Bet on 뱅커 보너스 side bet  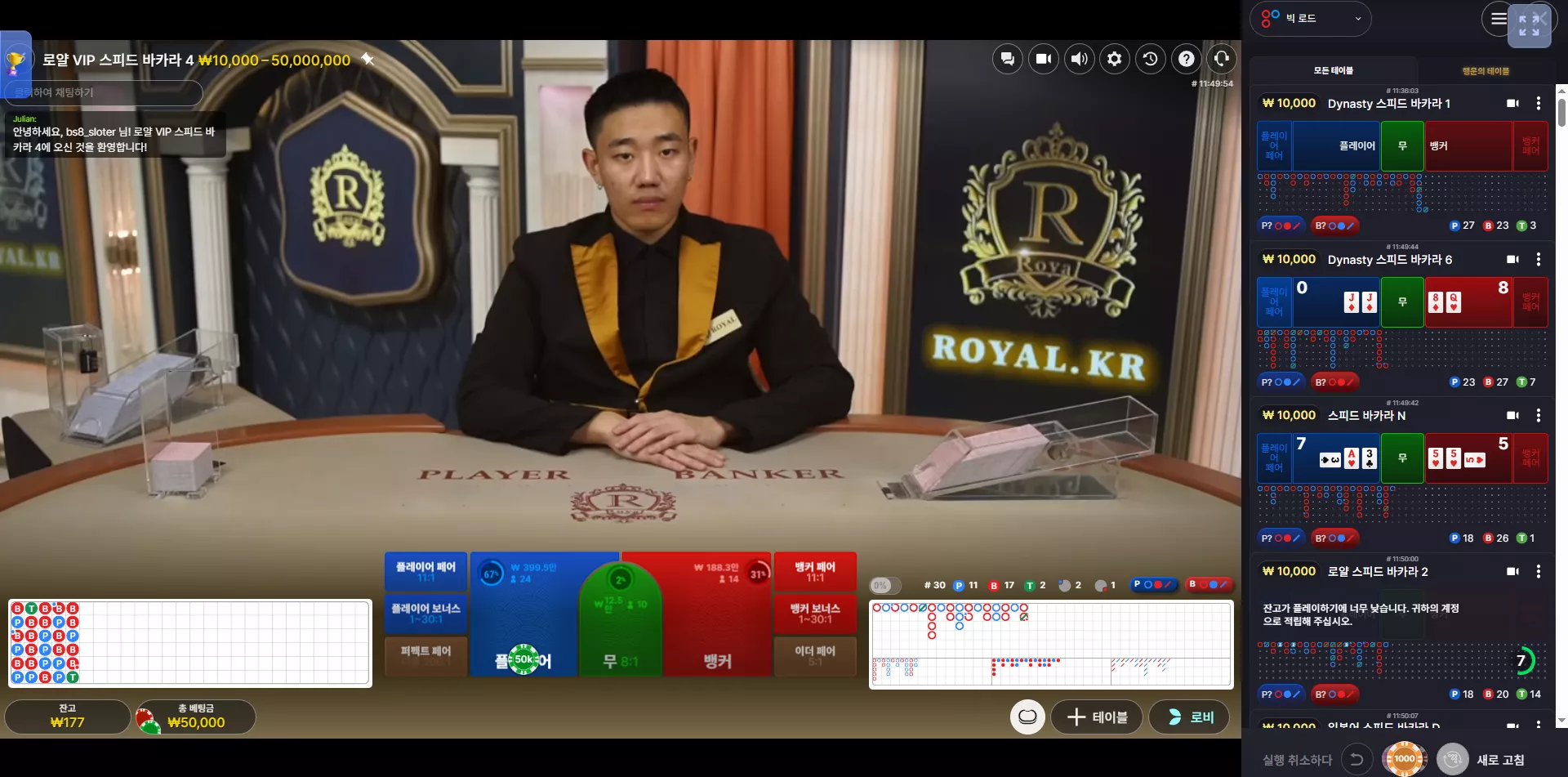point(815,614)
